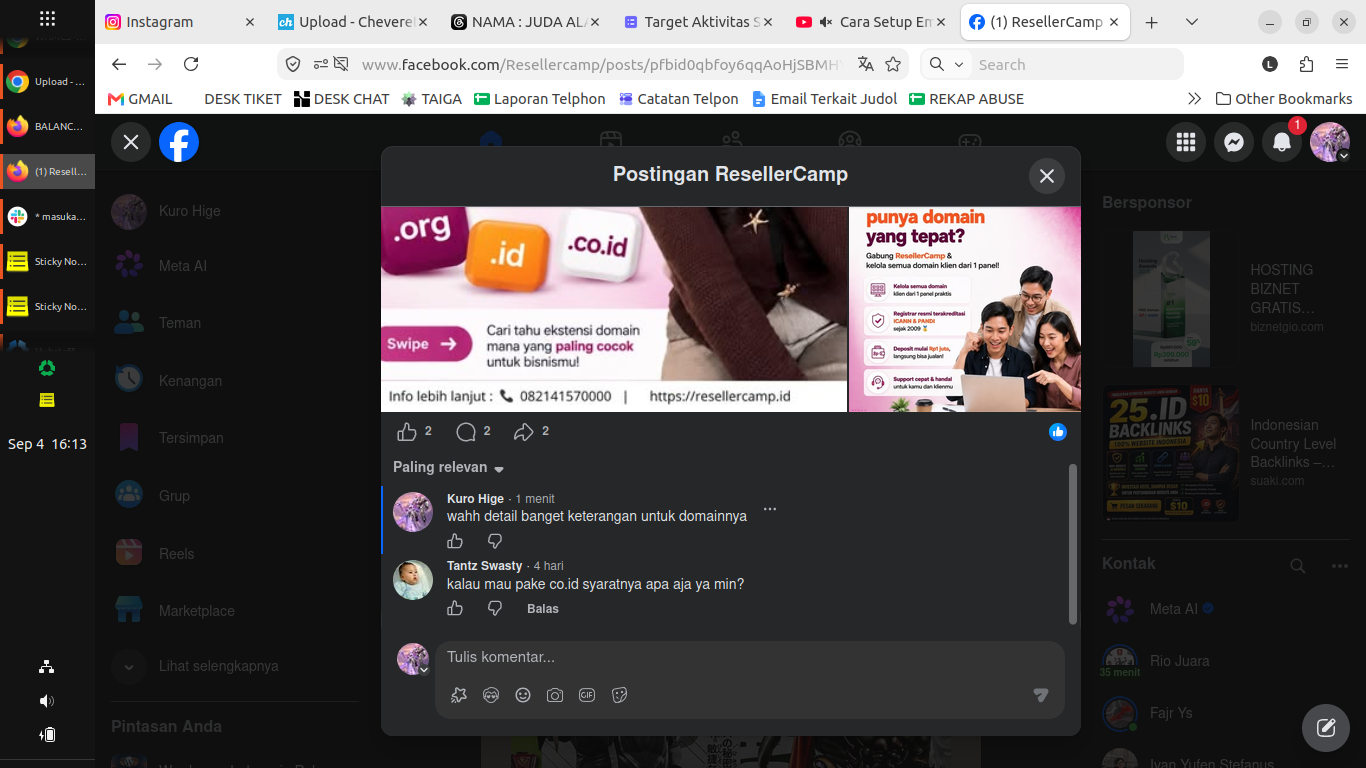Screen dimensions: 1366x768
Task: Switch to the Cara Setup YouTube tab
Action: tap(873, 22)
